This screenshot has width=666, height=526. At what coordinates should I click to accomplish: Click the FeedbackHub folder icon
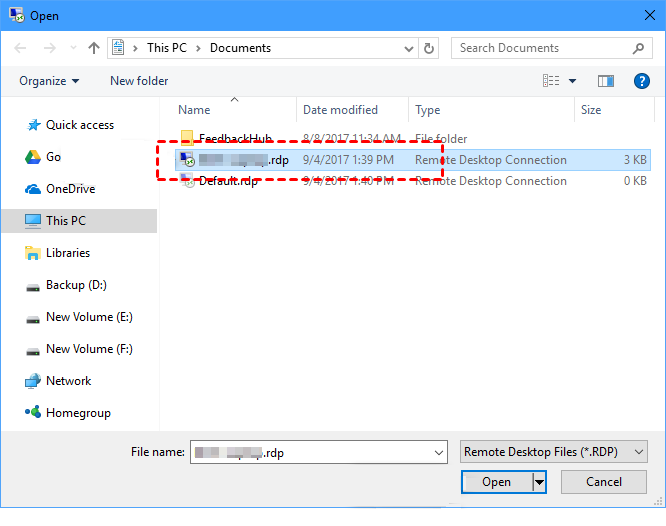[187, 138]
